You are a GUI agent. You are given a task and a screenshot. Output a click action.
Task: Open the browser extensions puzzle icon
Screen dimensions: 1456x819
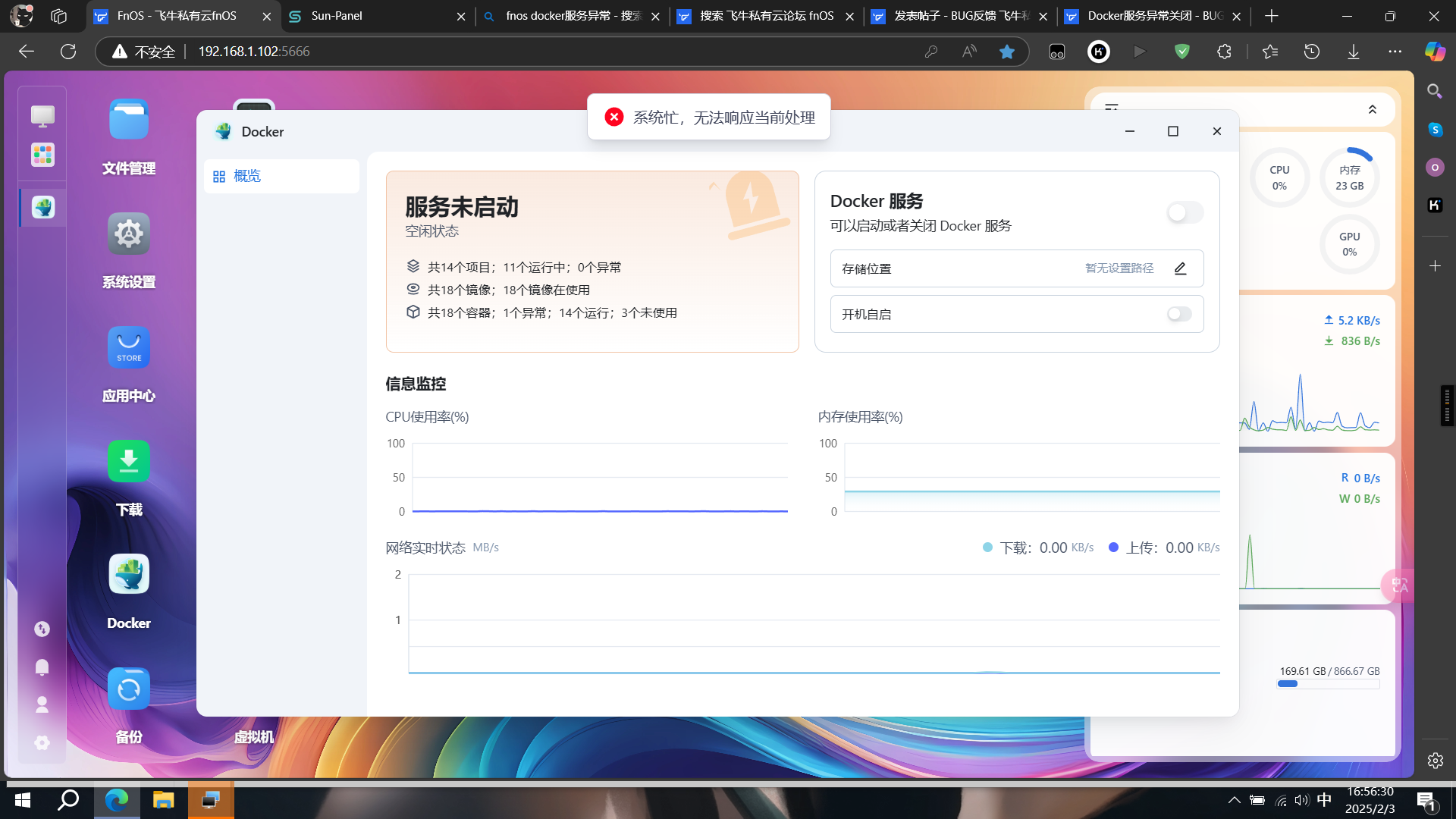(x=1224, y=52)
